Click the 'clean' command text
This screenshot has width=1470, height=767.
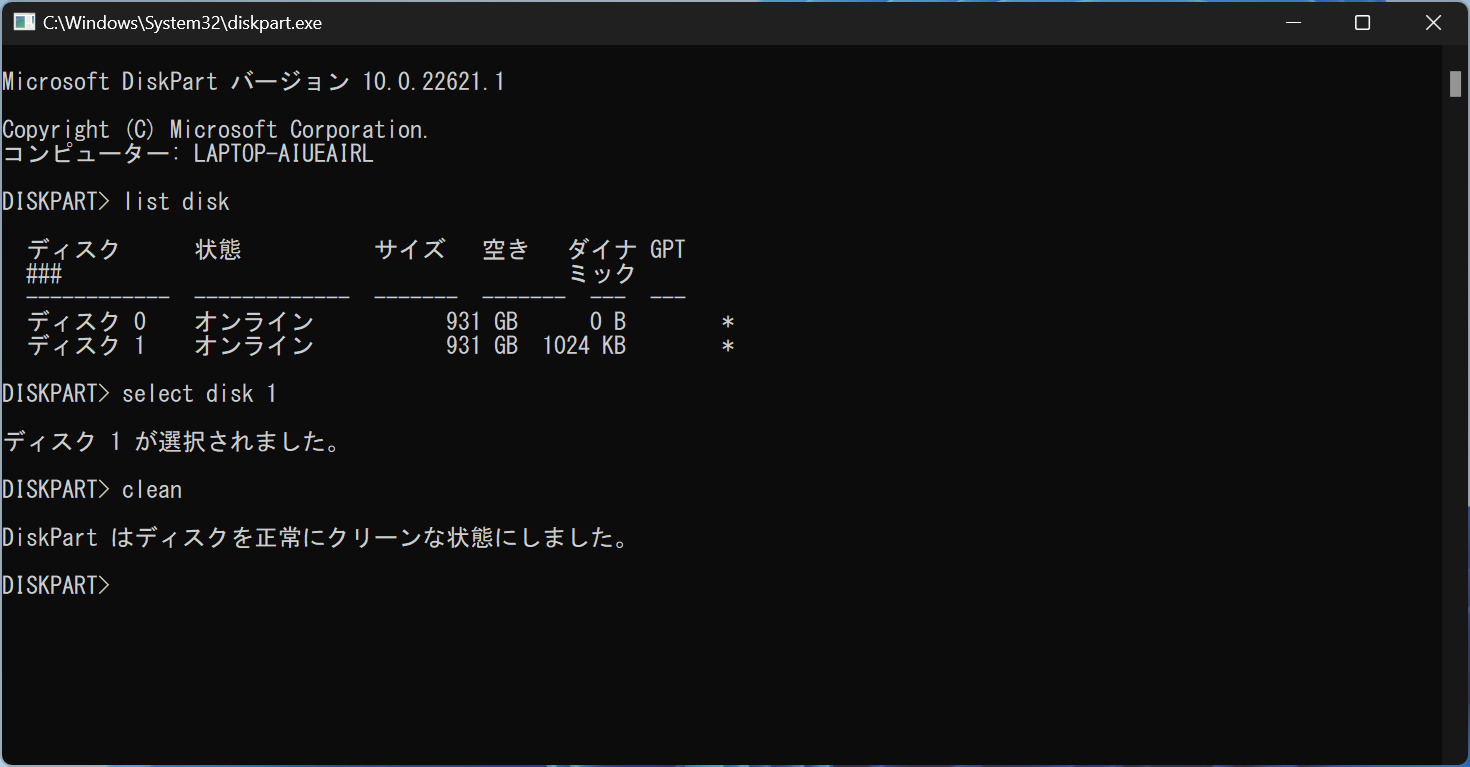pyautogui.click(x=152, y=490)
